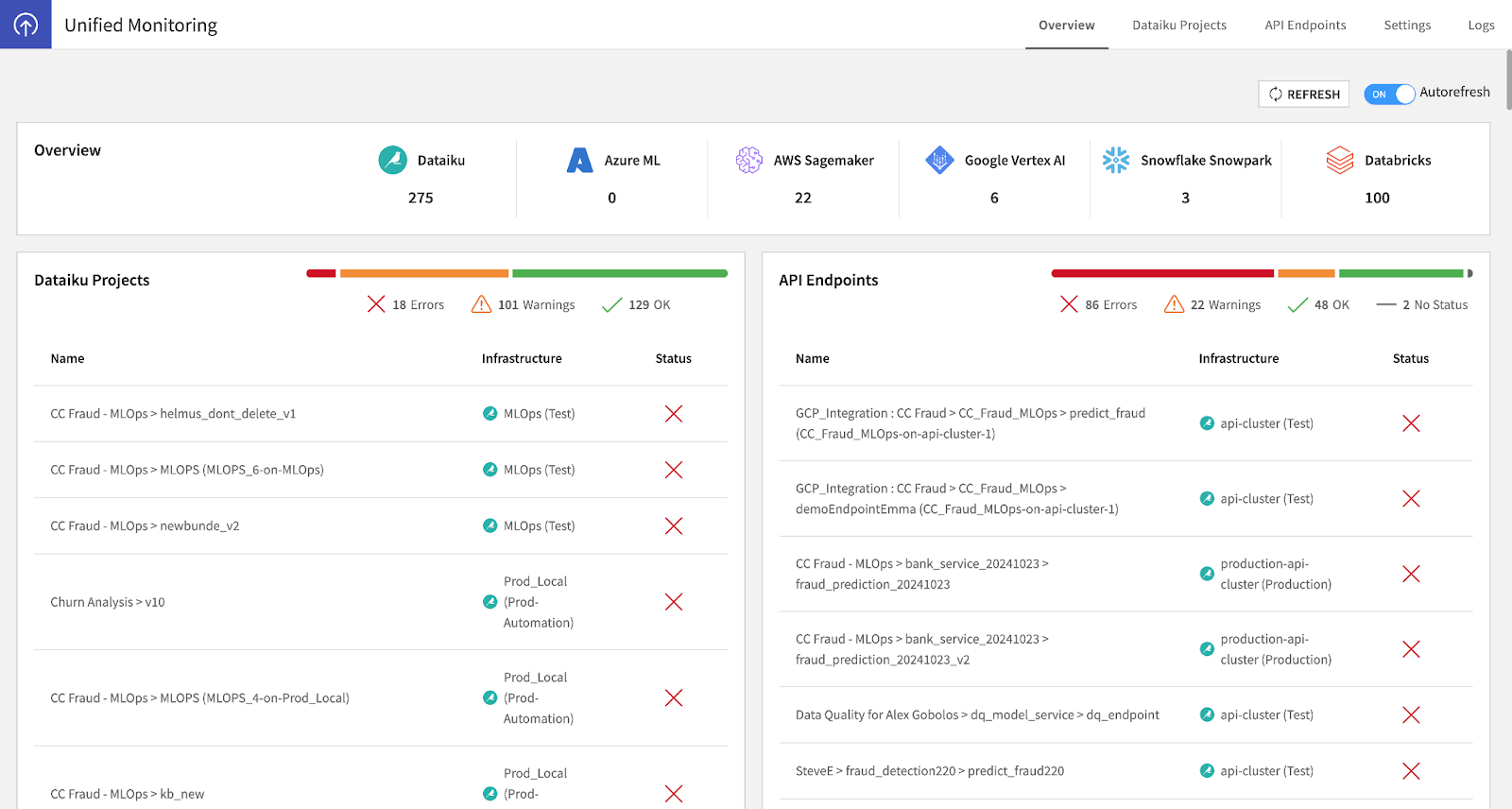Click Dataiku icon beside api-cluster for dq_endpoint
Viewport: 1512px width, 809px height.
[x=1207, y=714]
